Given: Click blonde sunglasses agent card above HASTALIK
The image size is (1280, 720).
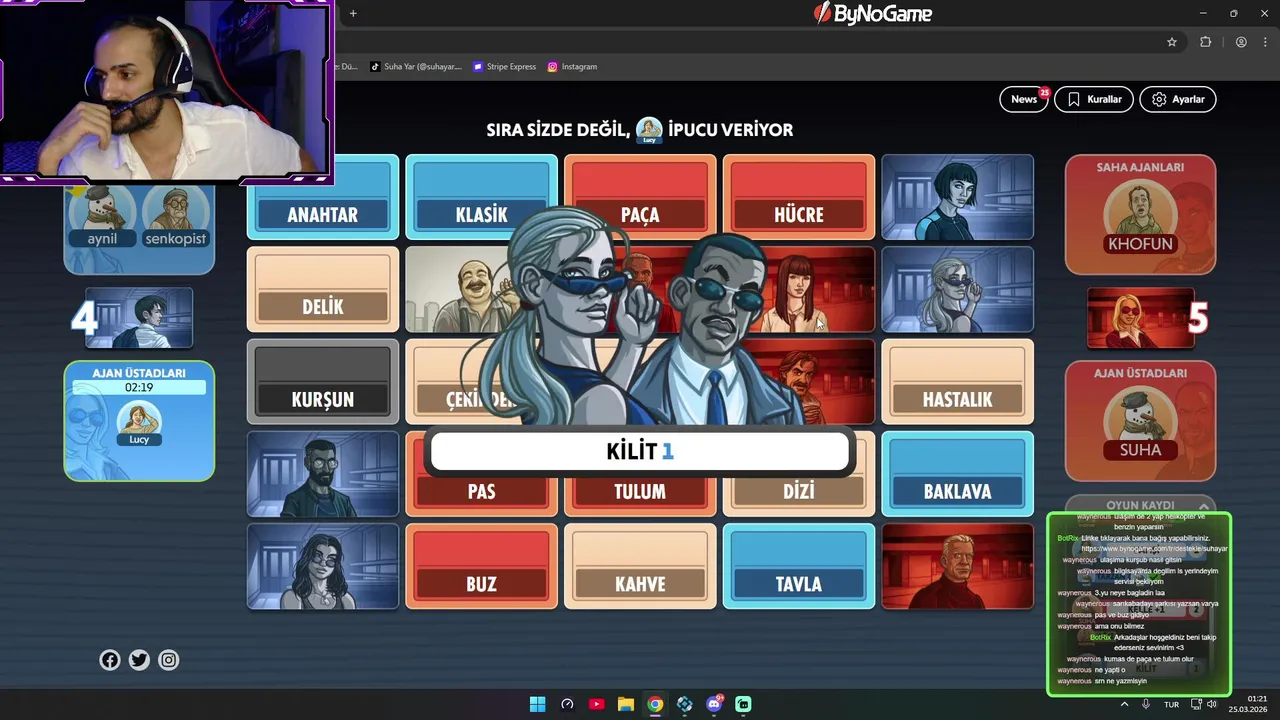Looking at the screenshot, I should tap(957, 289).
